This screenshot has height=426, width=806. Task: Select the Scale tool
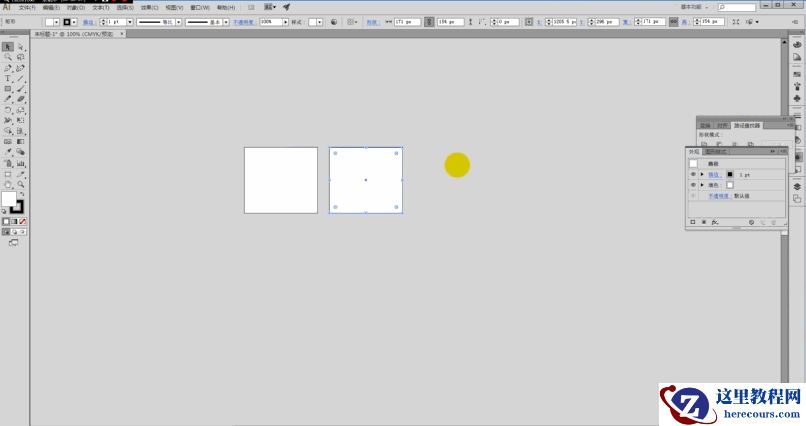pyautogui.click(x=21, y=110)
